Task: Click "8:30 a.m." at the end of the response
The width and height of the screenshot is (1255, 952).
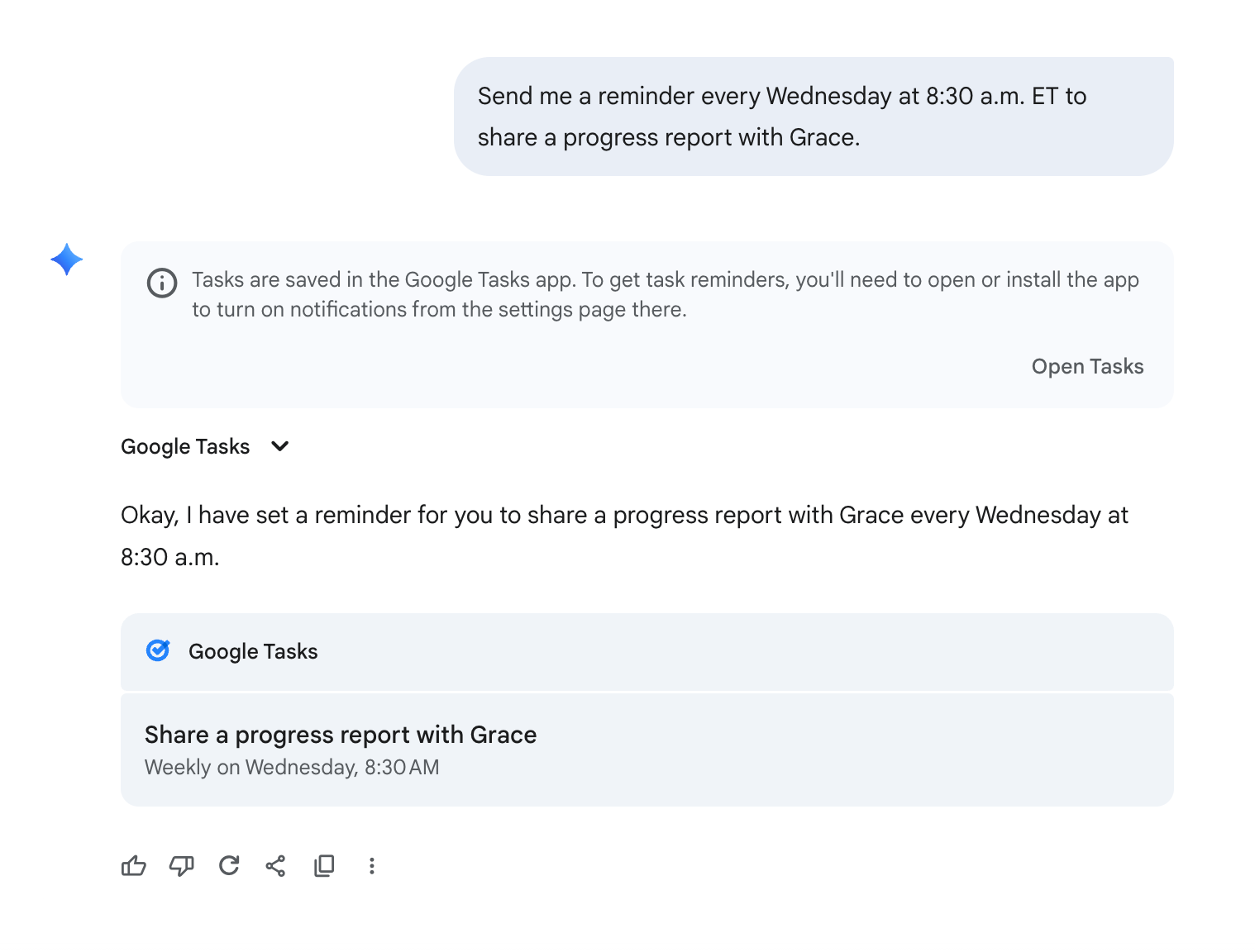Action: [x=169, y=557]
